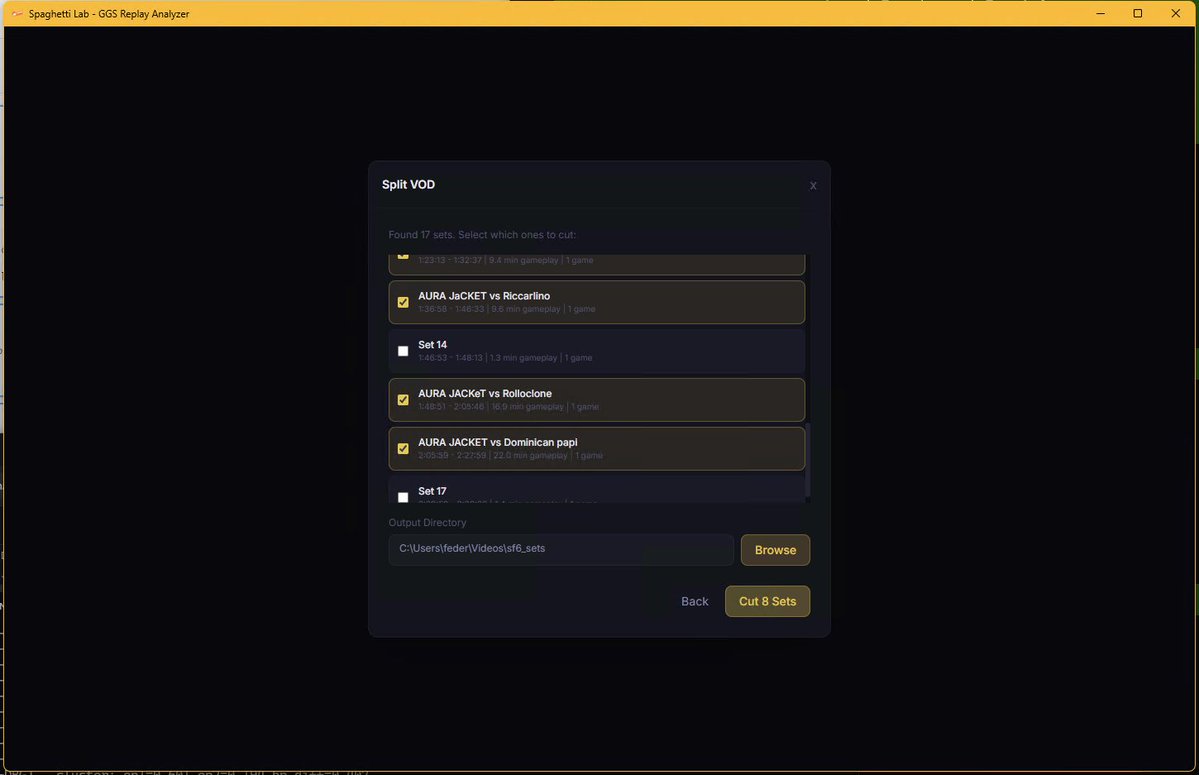Check the Set 17 checkbox
This screenshot has height=775, width=1199.
tap(403, 497)
